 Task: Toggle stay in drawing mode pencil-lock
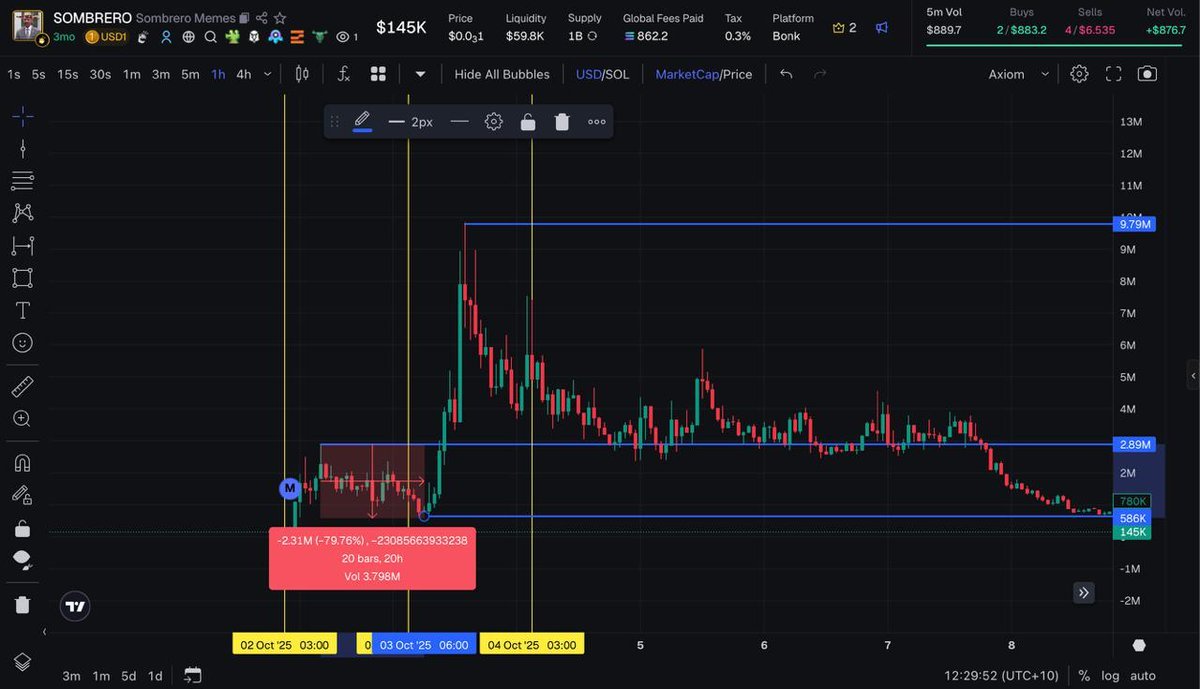tap(22, 494)
